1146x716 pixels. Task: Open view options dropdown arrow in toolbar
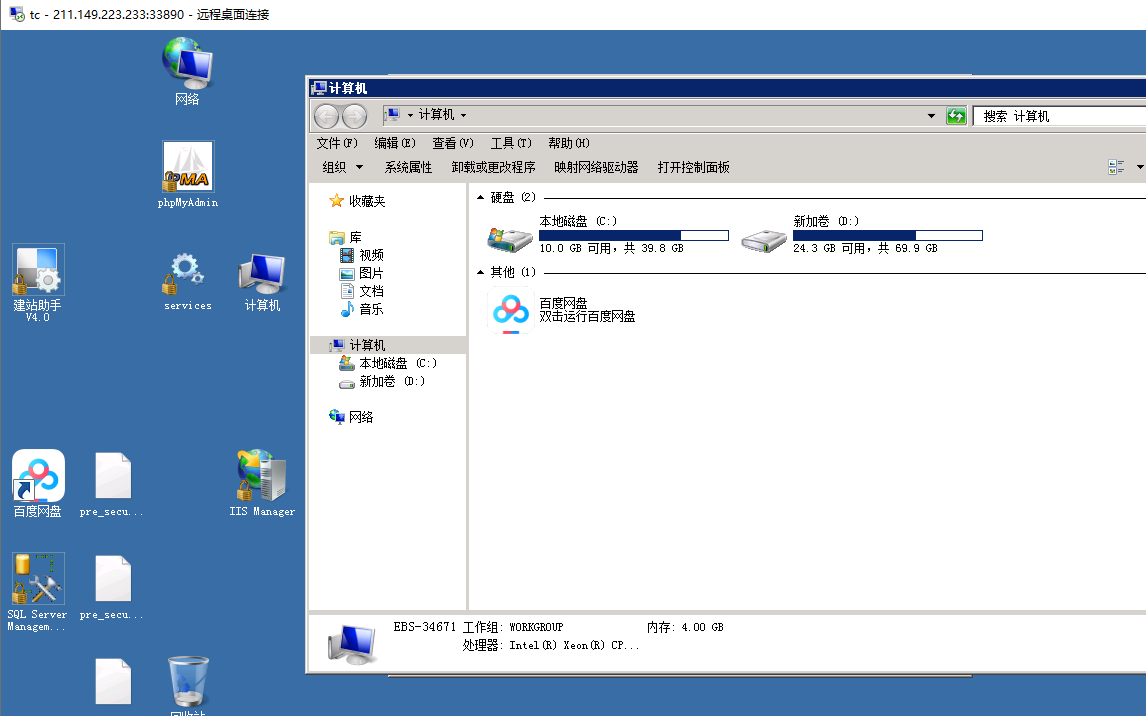click(x=1139, y=167)
